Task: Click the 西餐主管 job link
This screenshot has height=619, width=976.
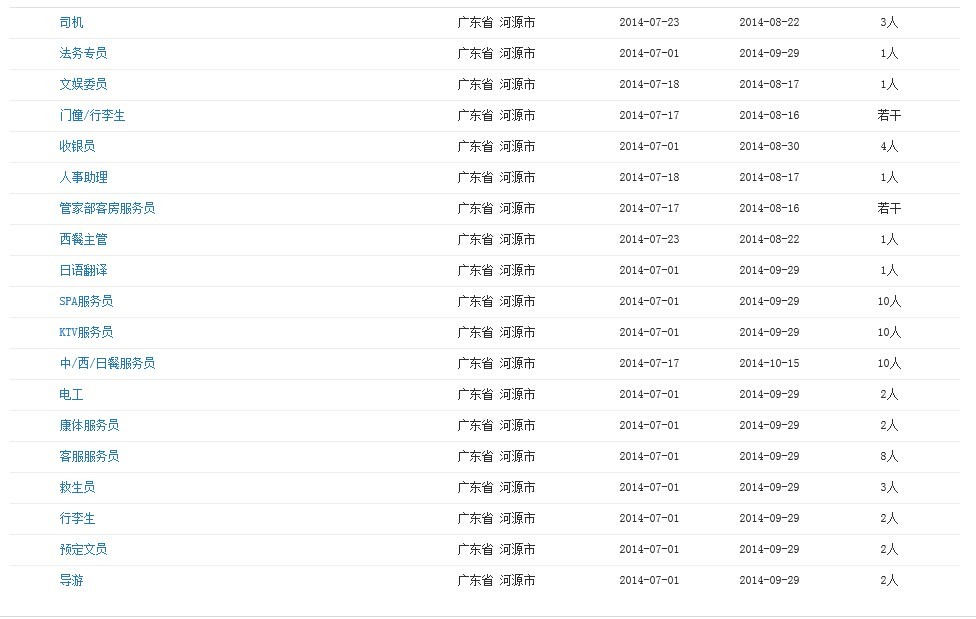Action: click(83, 240)
